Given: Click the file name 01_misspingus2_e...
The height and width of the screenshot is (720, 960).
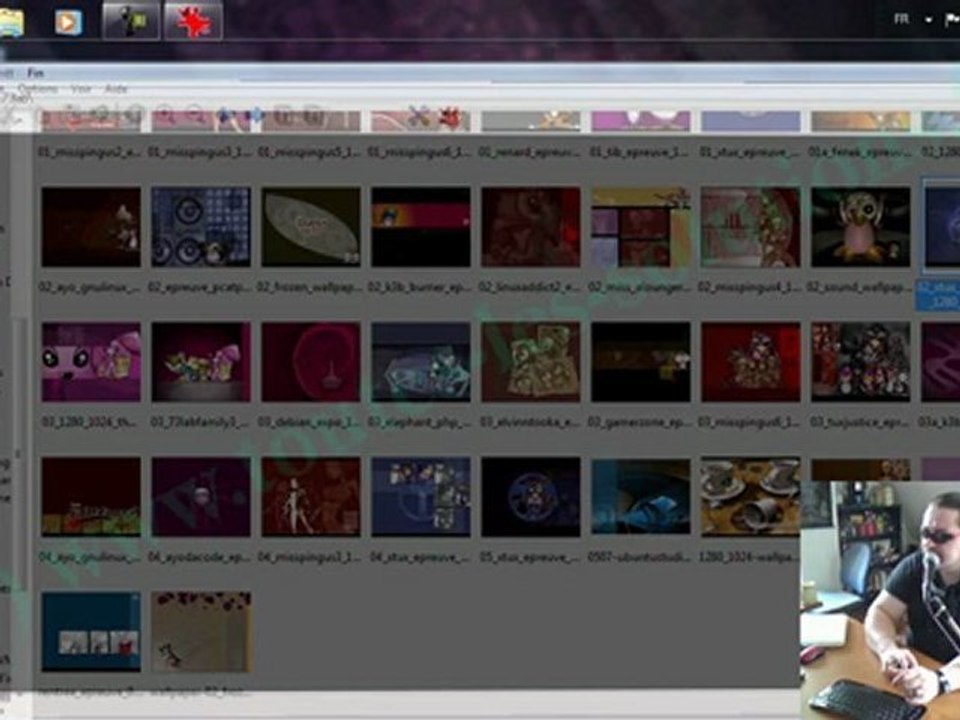Looking at the screenshot, I should coord(90,152).
